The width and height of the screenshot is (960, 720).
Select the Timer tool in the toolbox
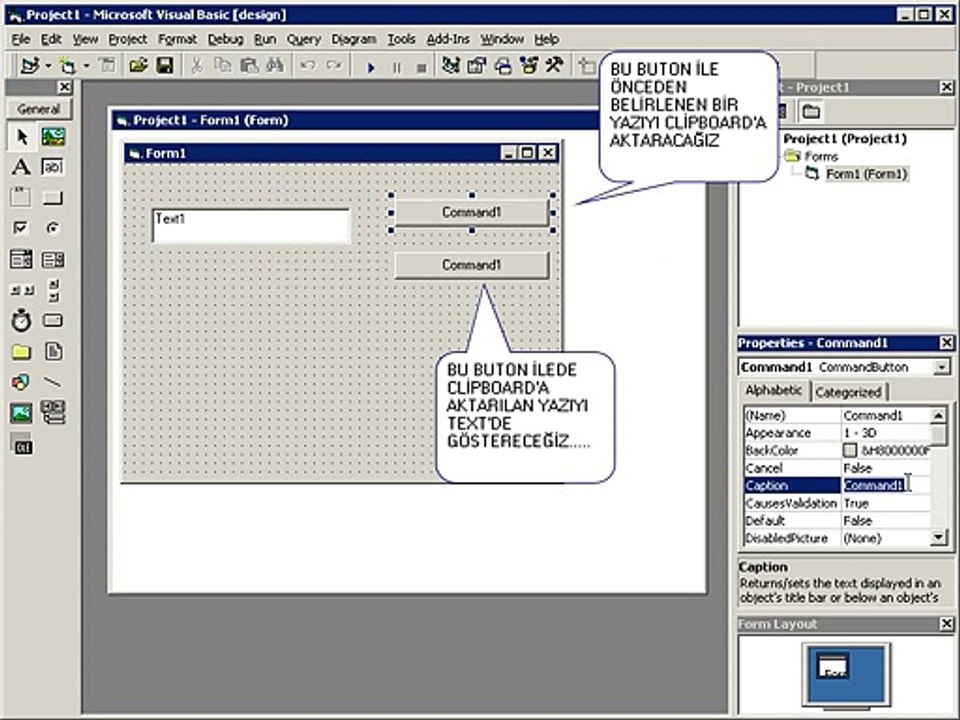21,320
